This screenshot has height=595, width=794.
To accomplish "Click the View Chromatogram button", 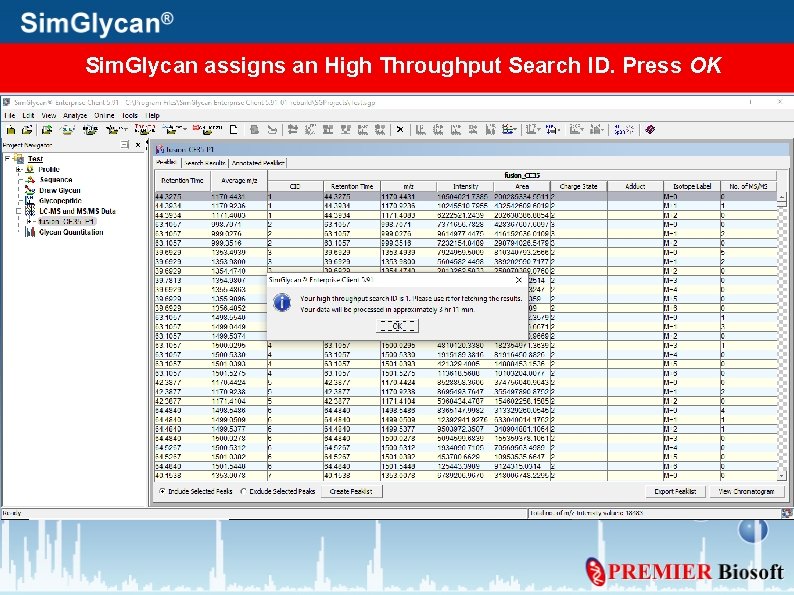I will 746,491.
